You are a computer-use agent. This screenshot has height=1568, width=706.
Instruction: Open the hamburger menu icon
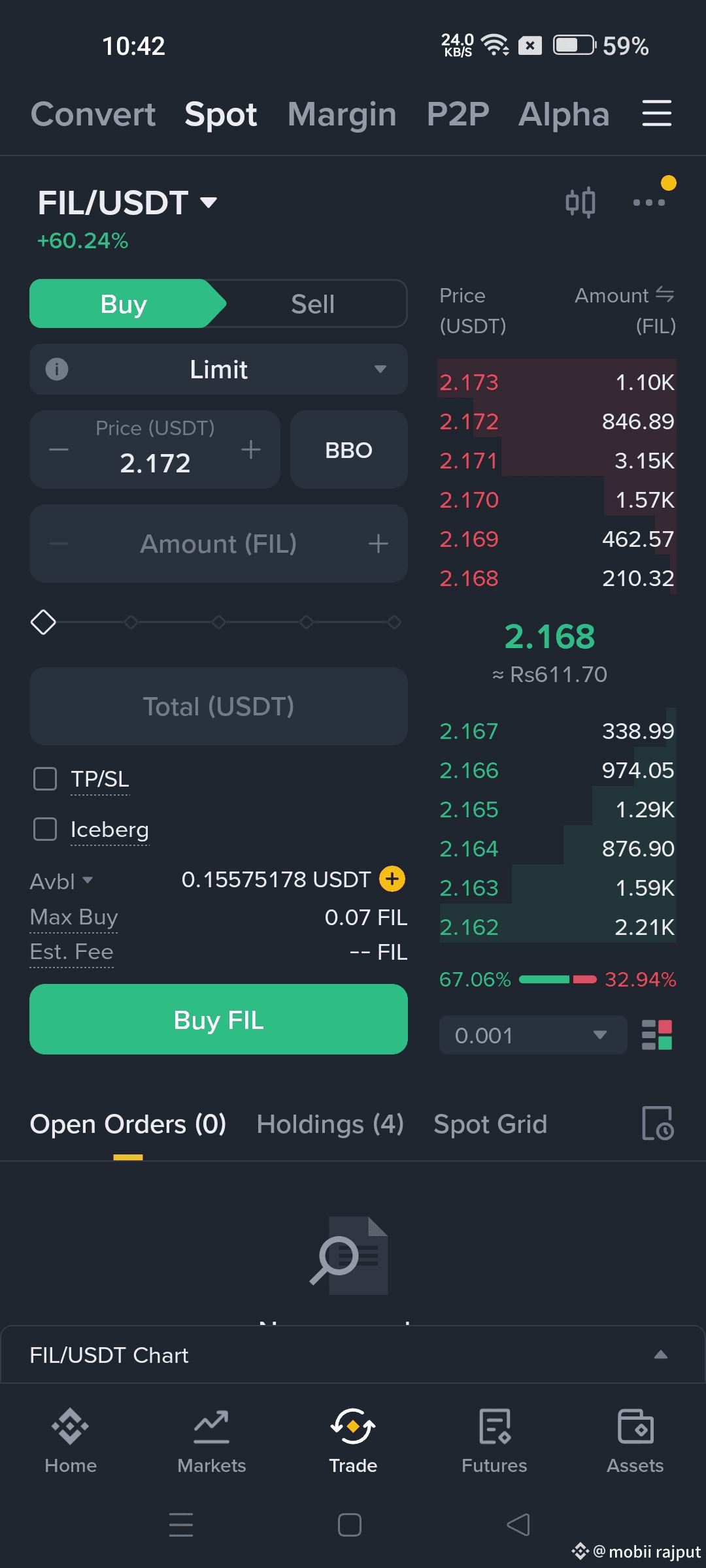pos(656,114)
